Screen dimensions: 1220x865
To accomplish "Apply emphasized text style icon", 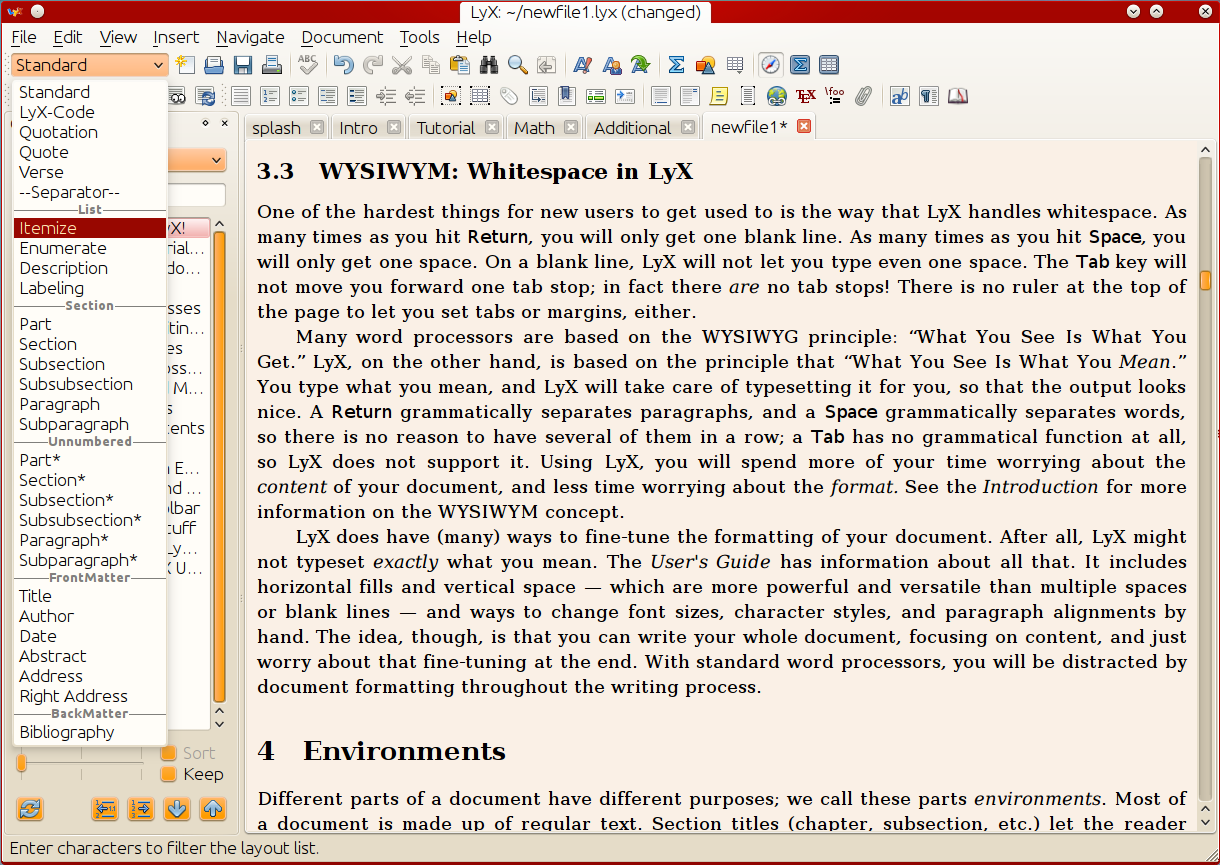I will click(583, 65).
